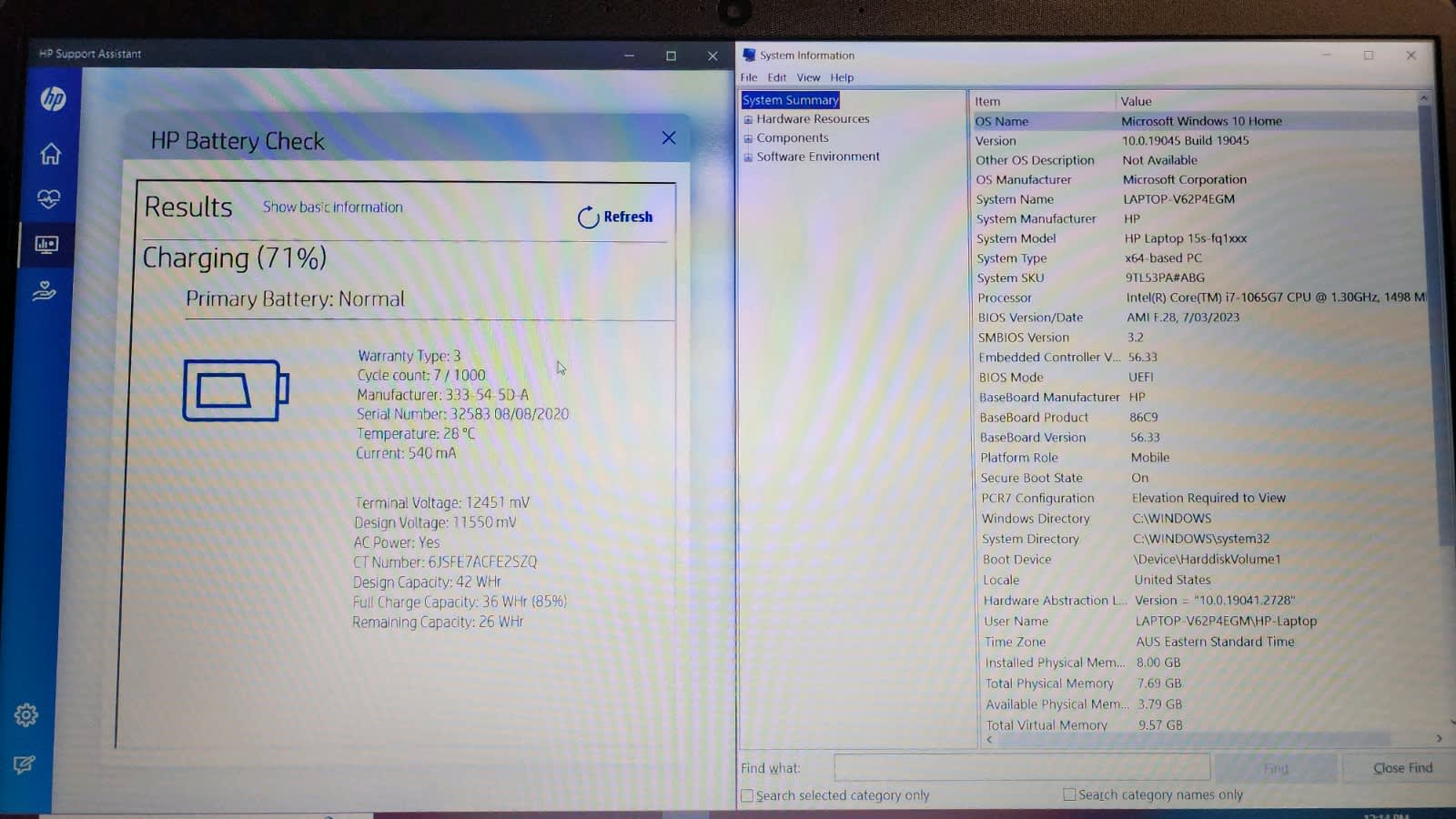Click the Find button
The width and height of the screenshot is (1456, 819).
(1276, 769)
